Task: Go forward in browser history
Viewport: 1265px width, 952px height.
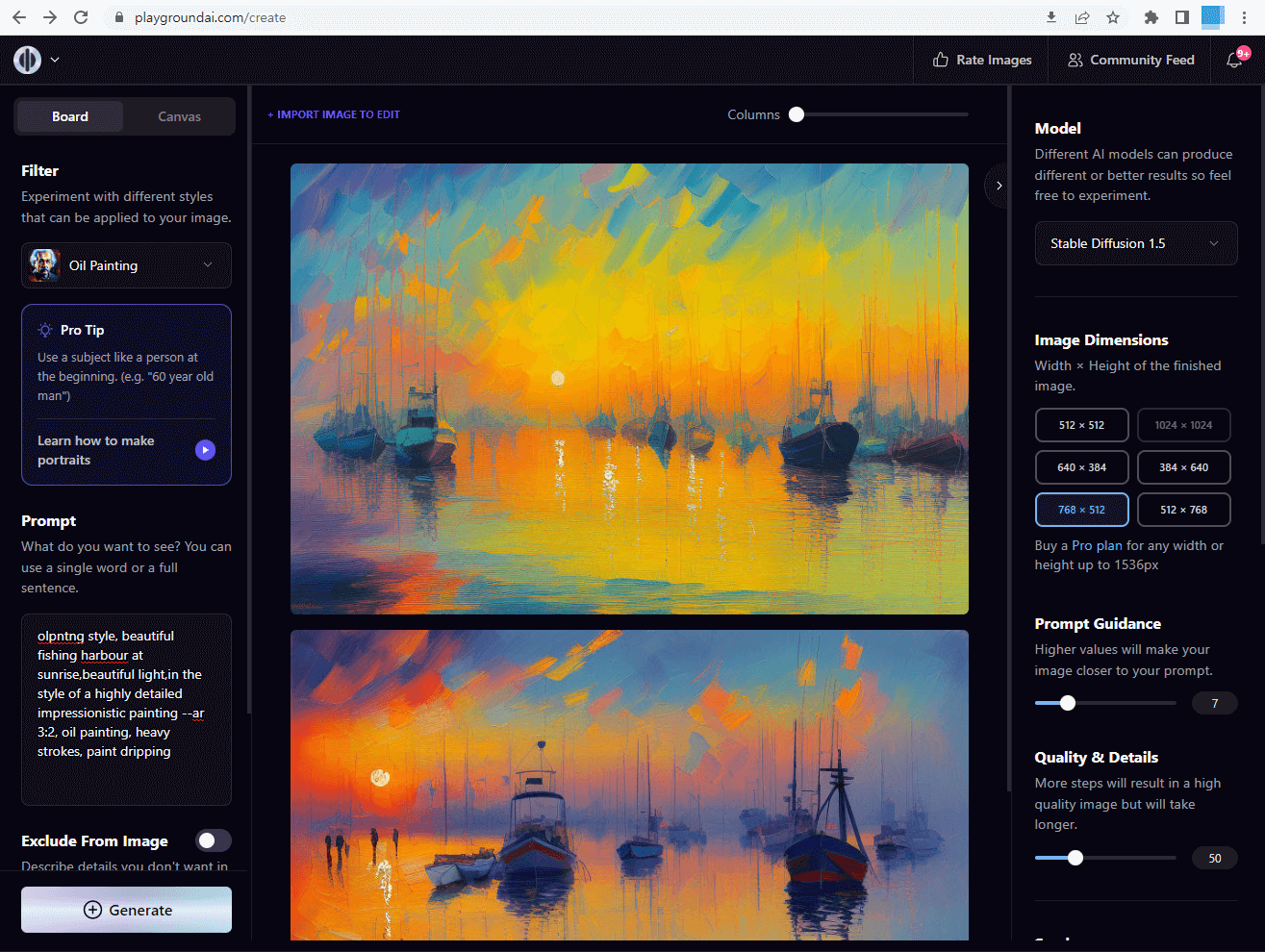Action: (50, 17)
